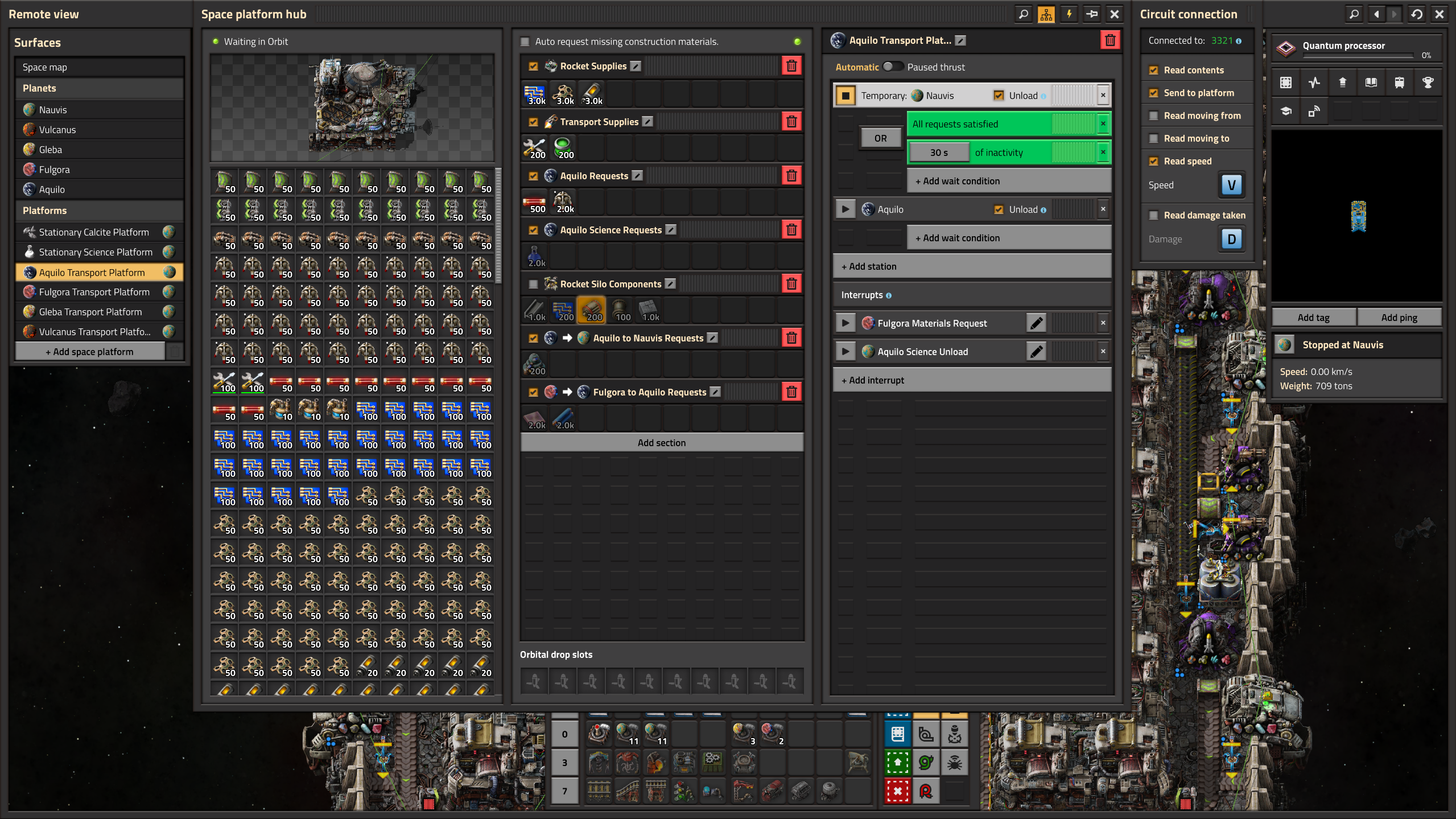Enable Read moving from

[1153, 116]
